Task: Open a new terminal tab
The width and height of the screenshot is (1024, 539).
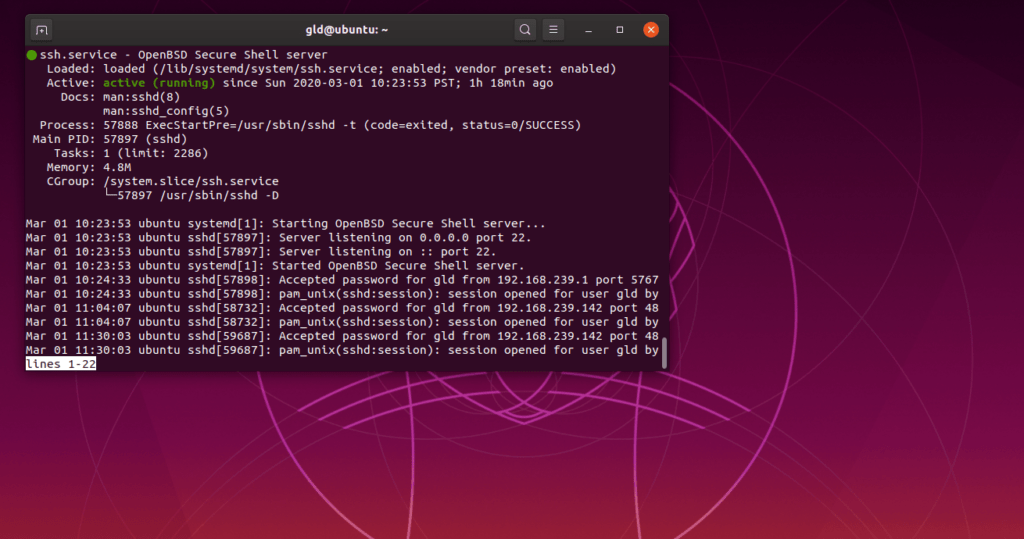Action: tap(42, 30)
